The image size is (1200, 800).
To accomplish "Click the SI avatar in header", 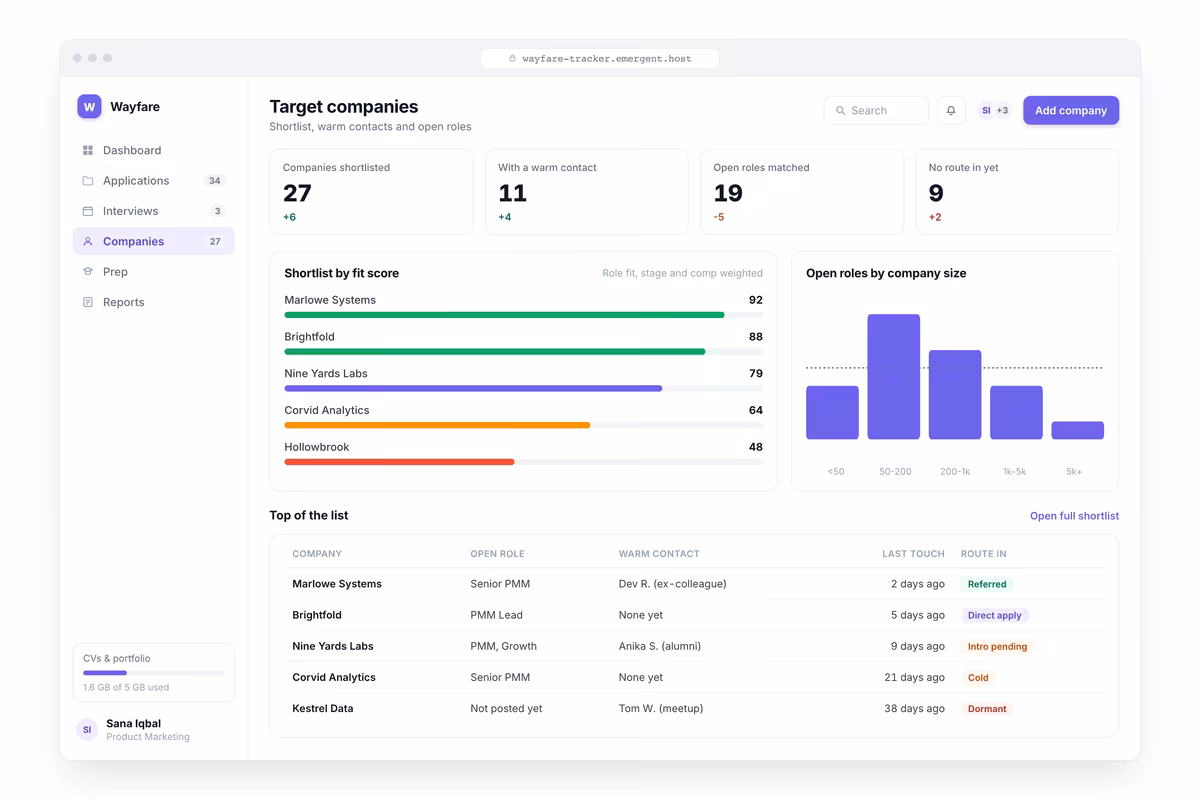I will (986, 111).
